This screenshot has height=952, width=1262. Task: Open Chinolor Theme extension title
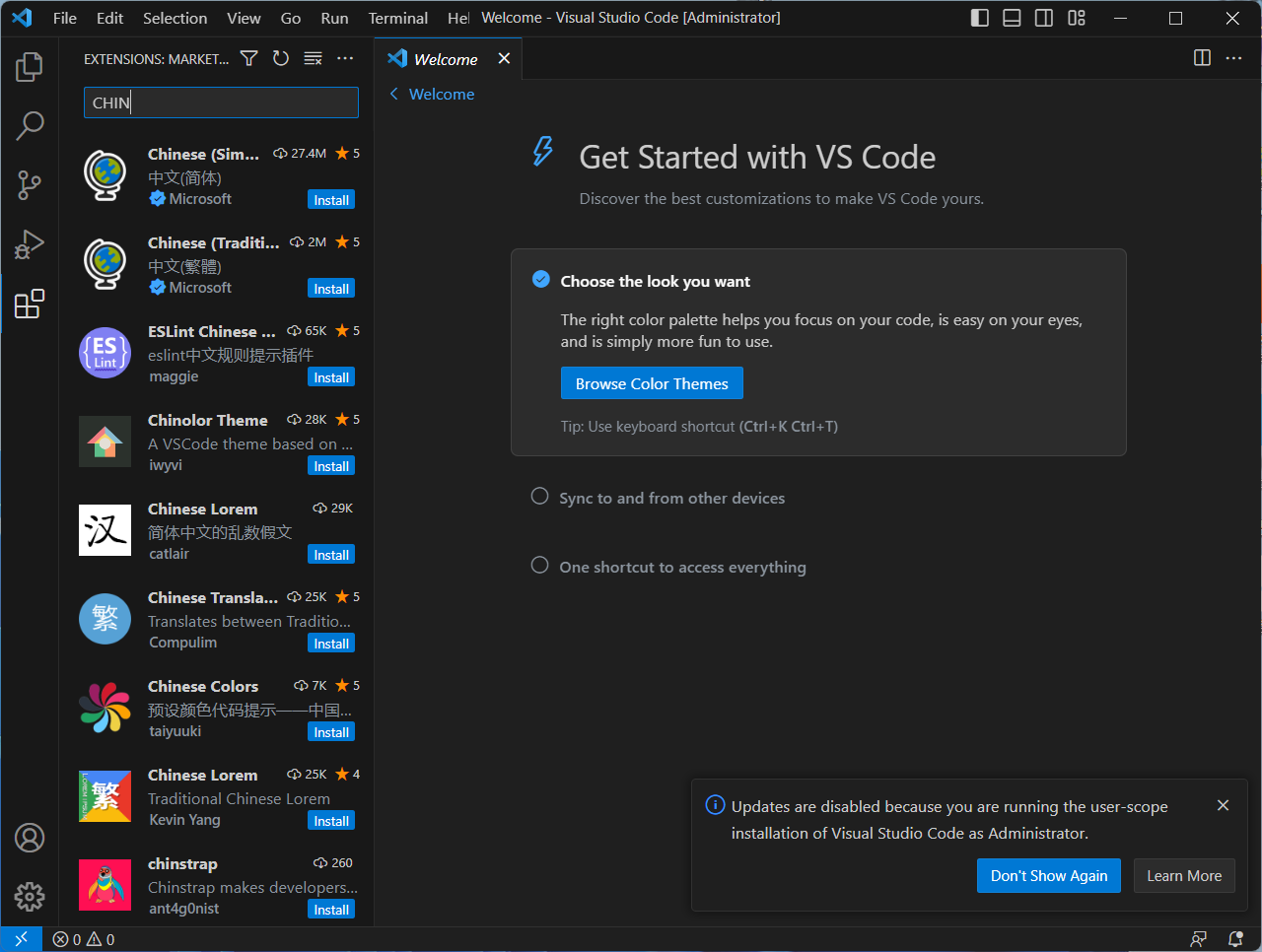tap(208, 420)
